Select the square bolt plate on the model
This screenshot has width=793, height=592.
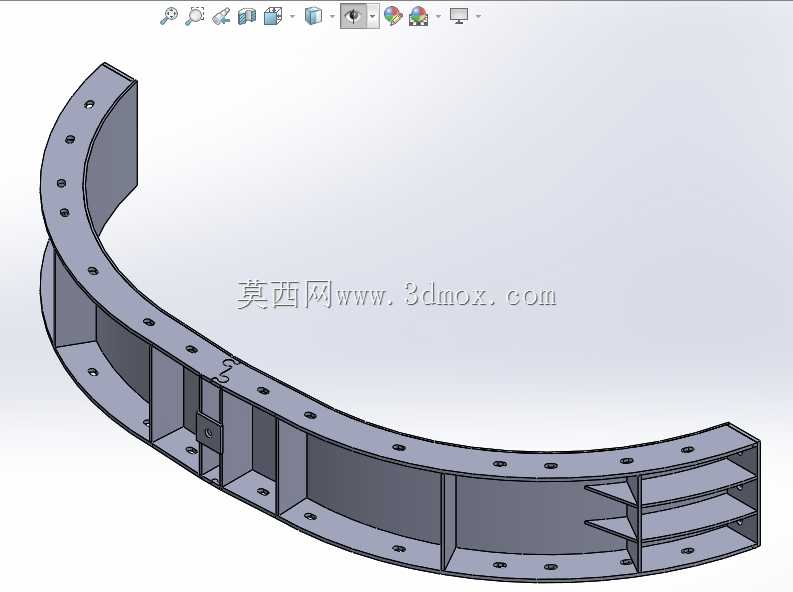tap(209, 432)
